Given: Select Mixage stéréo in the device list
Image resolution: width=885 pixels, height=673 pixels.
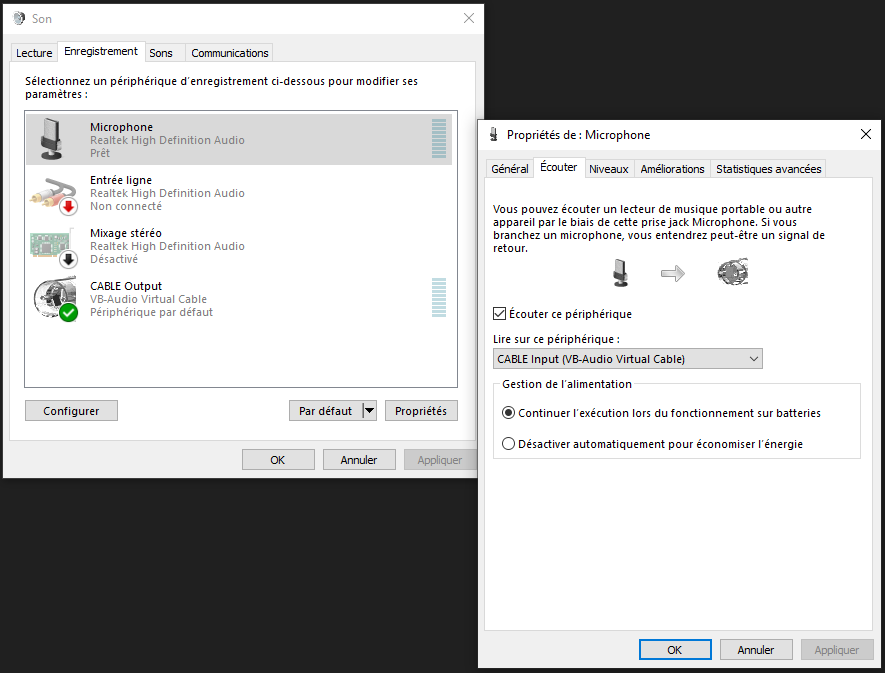Looking at the screenshot, I should point(239,246).
